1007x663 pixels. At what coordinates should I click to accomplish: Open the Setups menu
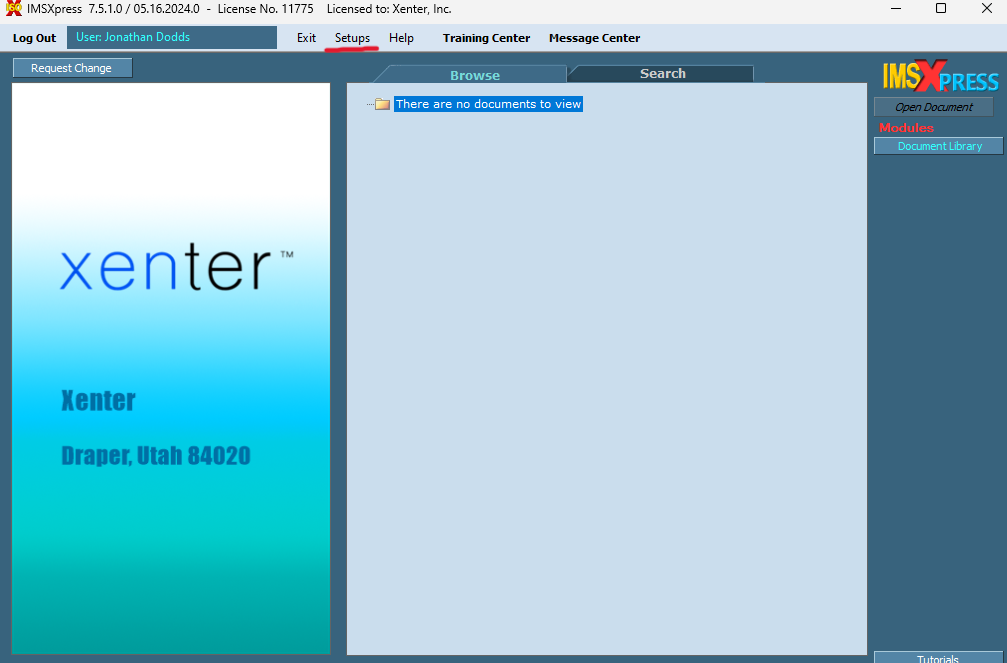tap(352, 38)
